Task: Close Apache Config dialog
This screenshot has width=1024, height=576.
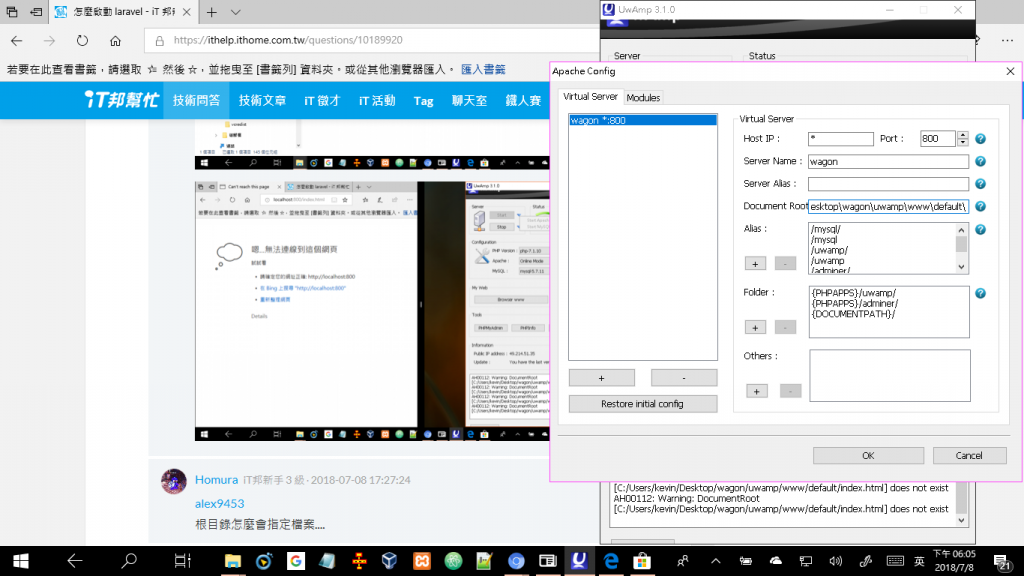Action: point(1010,71)
